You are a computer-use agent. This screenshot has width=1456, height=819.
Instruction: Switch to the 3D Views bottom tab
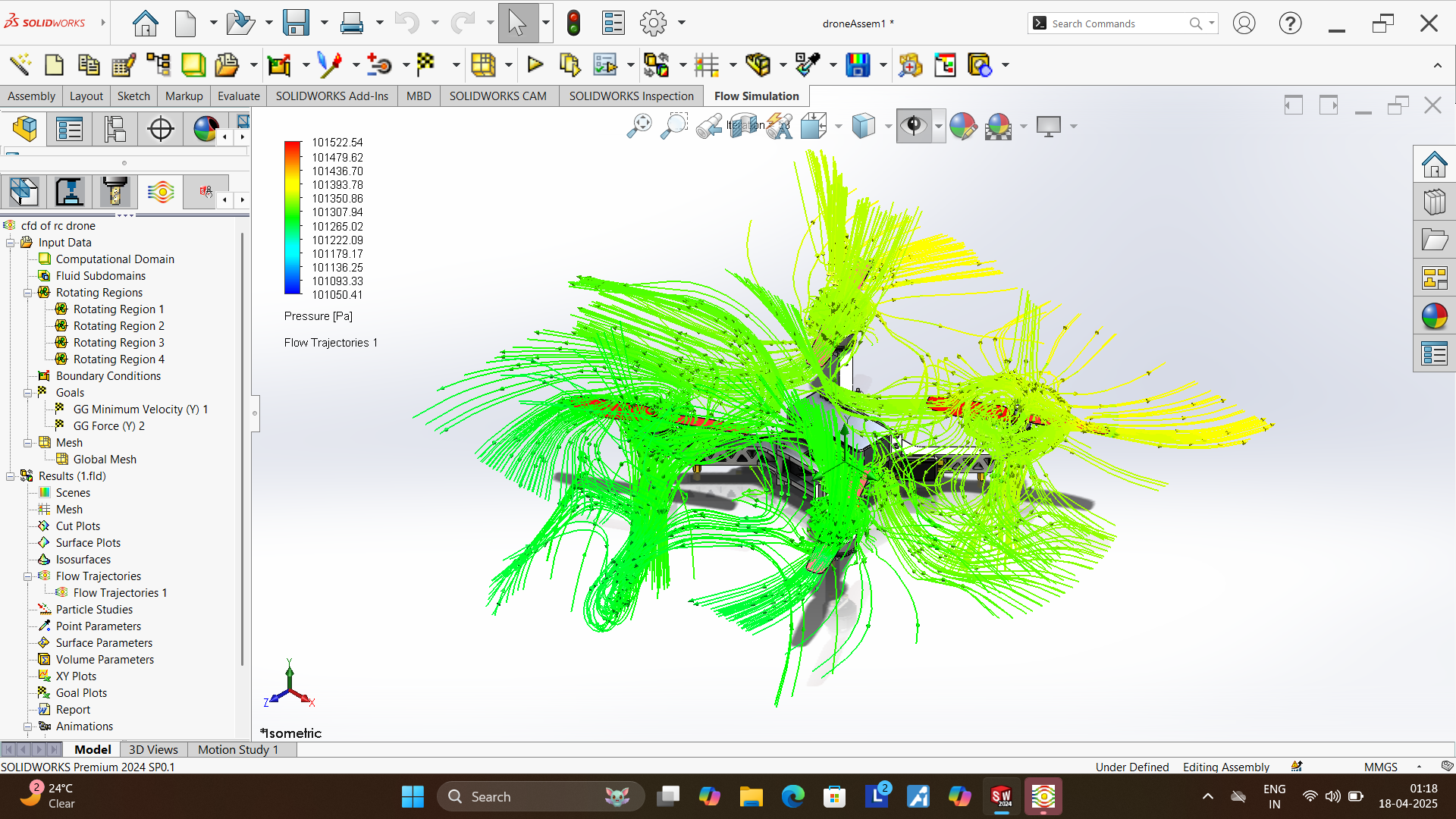[153, 749]
